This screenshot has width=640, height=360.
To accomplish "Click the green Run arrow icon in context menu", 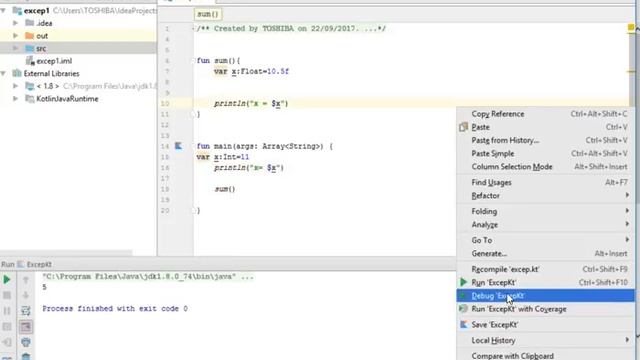I will point(463,282).
